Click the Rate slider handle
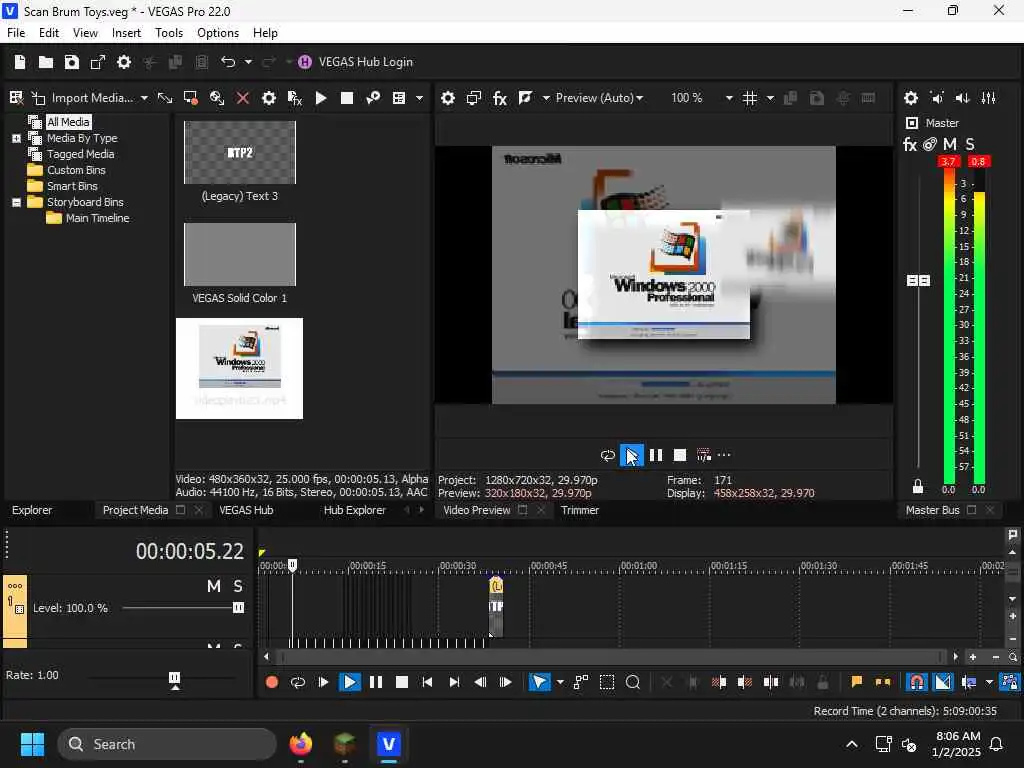Image resolution: width=1024 pixels, height=768 pixels. (x=174, y=678)
